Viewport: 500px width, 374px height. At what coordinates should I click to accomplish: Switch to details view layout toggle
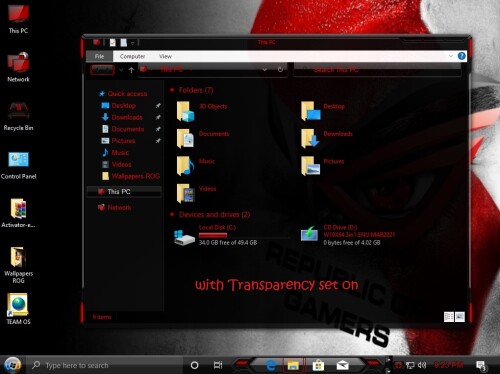[x=449, y=317]
